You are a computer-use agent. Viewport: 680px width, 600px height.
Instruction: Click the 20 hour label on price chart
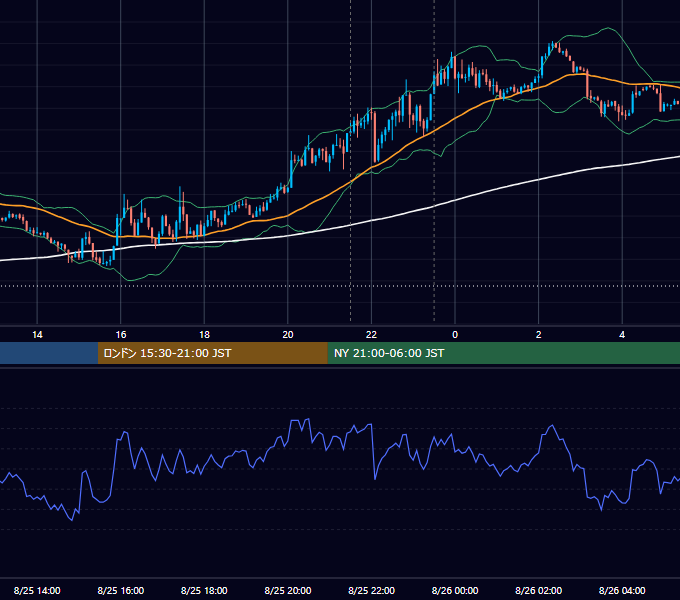point(288,335)
